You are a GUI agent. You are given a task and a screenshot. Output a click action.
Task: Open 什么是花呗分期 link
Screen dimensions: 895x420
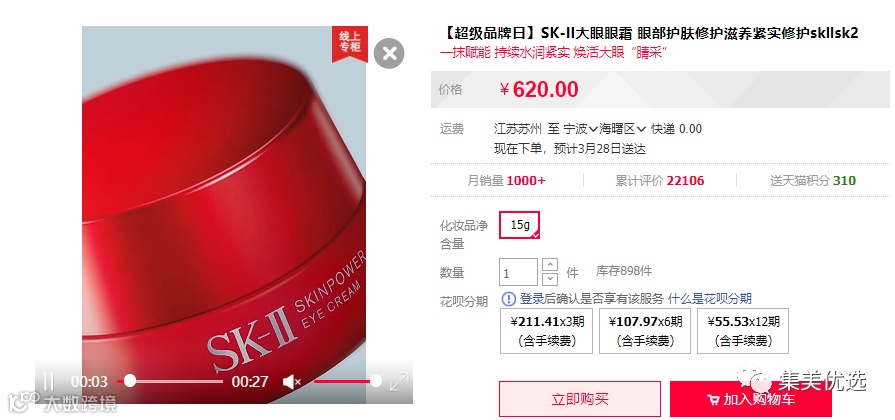coord(709,298)
